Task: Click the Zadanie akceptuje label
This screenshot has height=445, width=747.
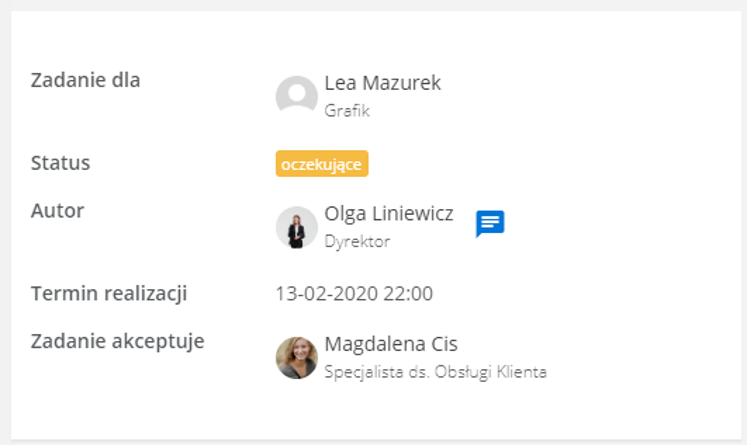Action: (117, 341)
